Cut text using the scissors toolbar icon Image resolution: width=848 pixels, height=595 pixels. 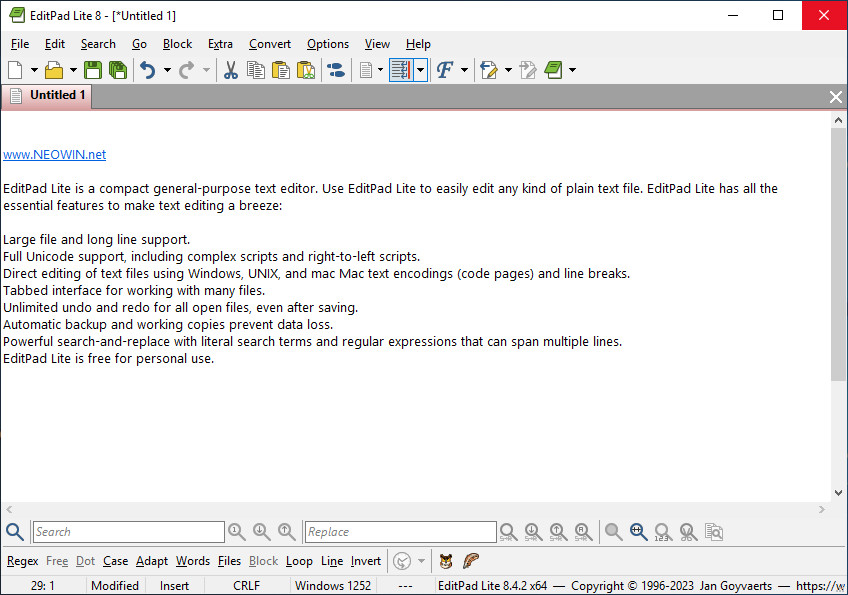pos(230,70)
